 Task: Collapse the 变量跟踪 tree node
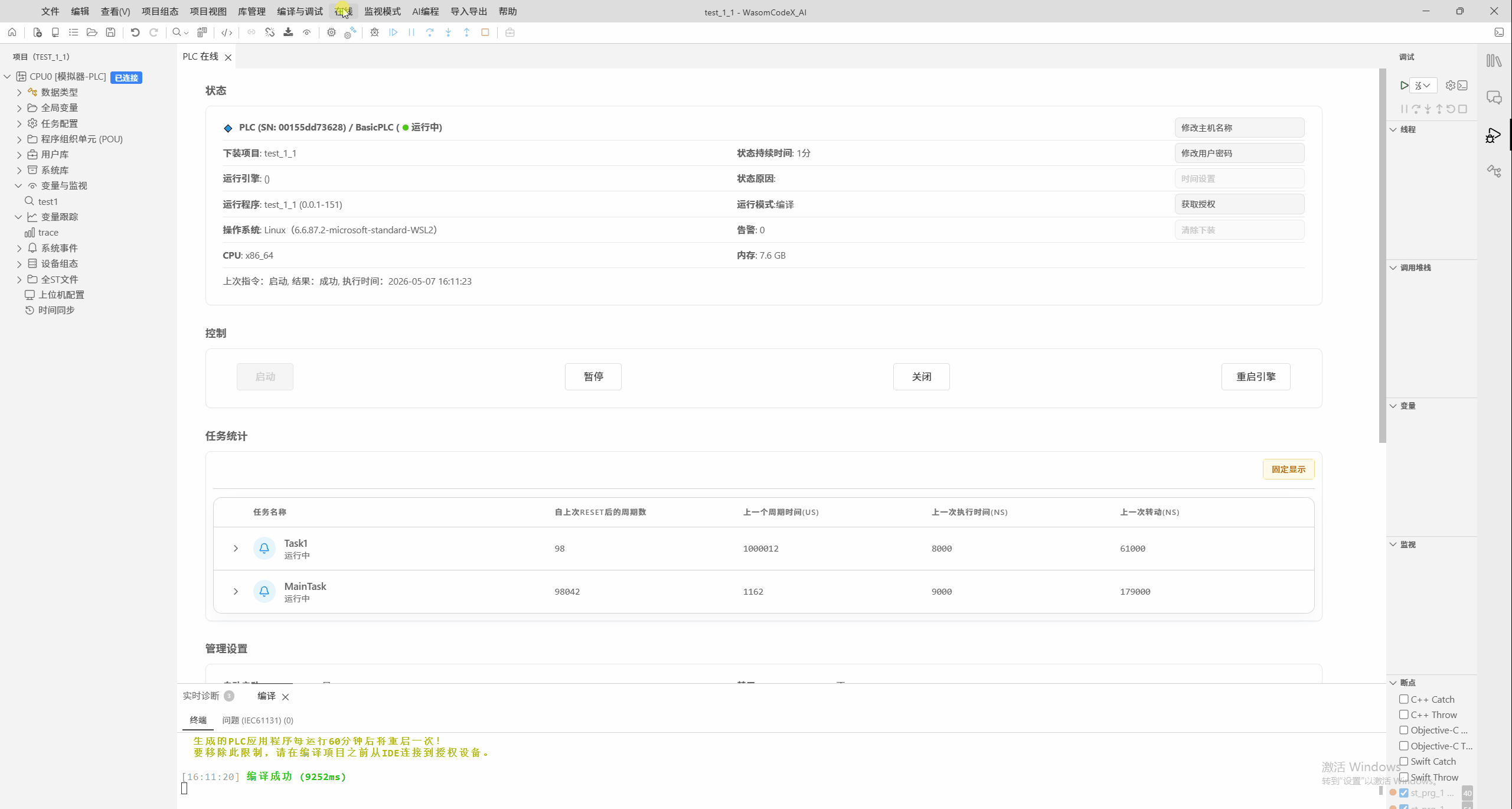(x=19, y=217)
